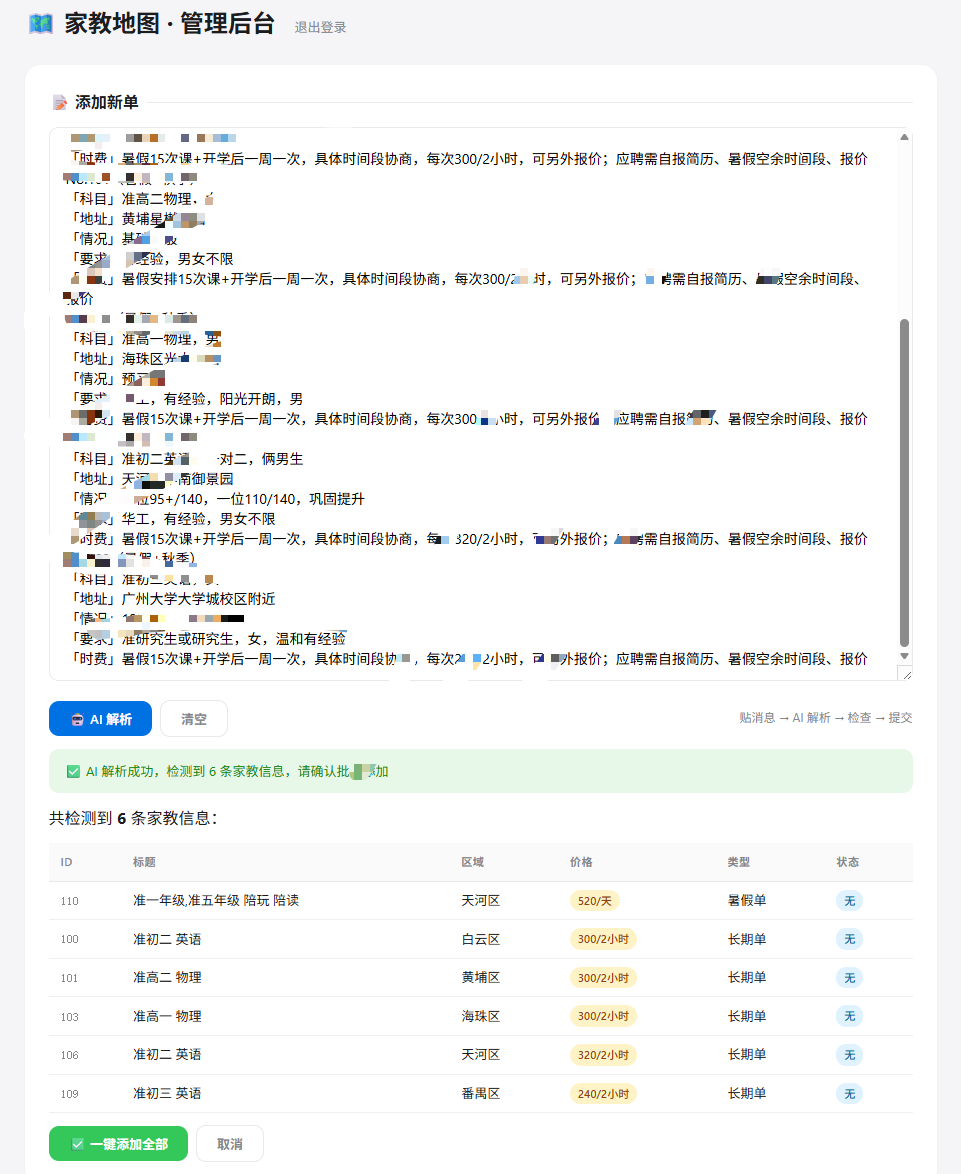The height and width of the screenshot is (1174, 961).
Task: Click the 一键添加全部 button
Action: point(118,1144)
